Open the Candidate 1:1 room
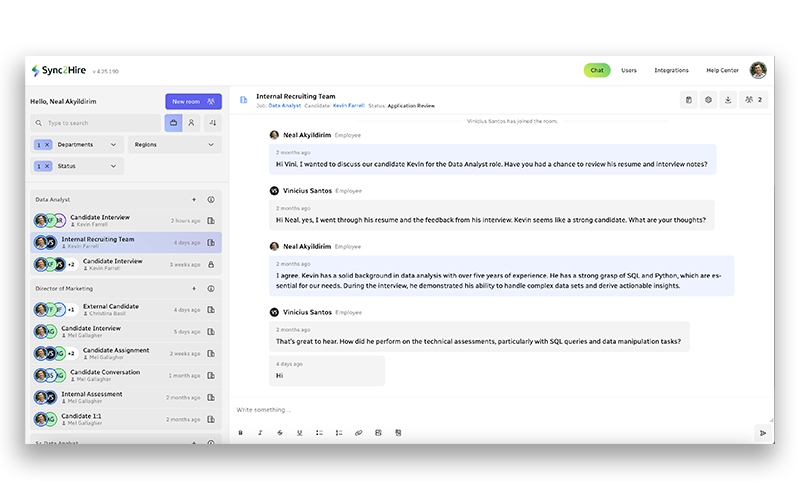This screenshot has height=500, width=800. point(126,419)
